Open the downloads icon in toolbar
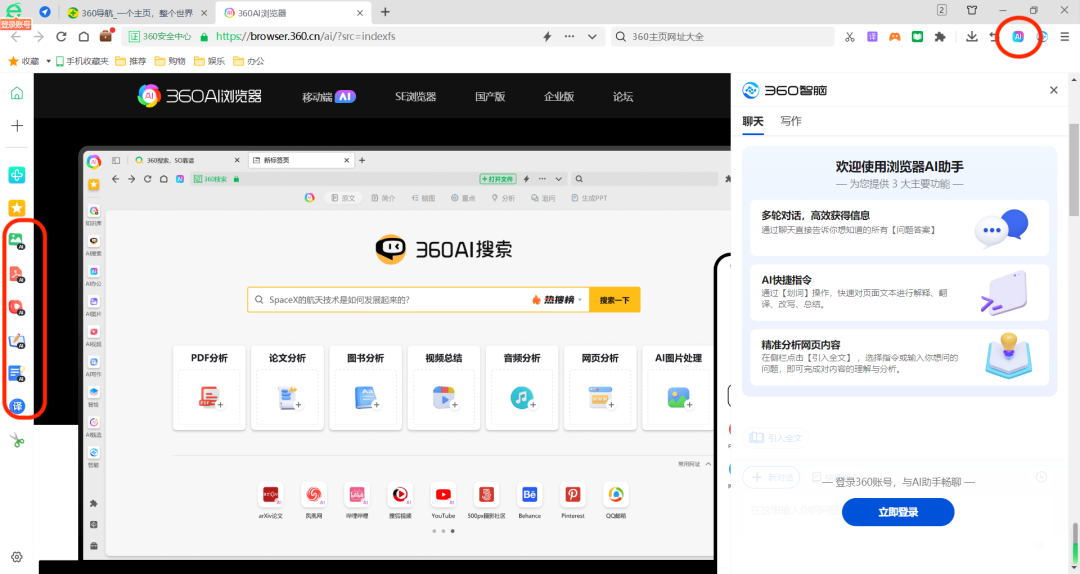The height and width of the screenshot is (574, 1080). tap(972, 37)
